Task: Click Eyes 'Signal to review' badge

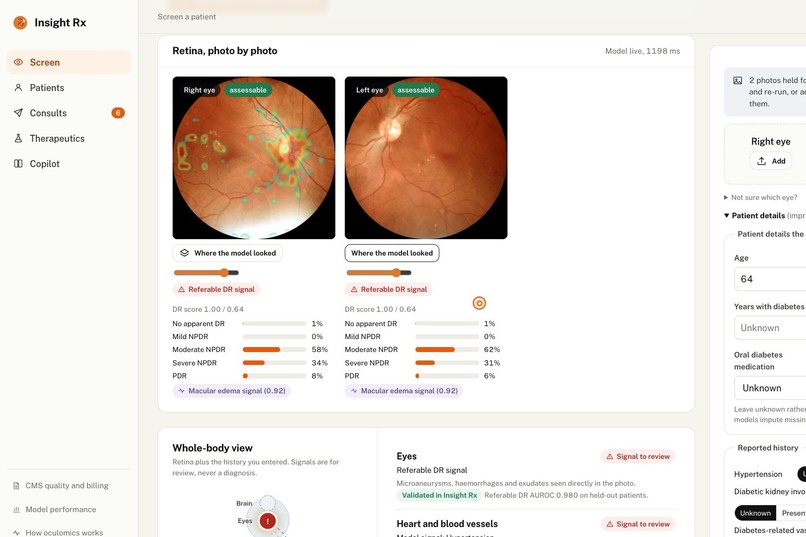Action: coord(638,456)
